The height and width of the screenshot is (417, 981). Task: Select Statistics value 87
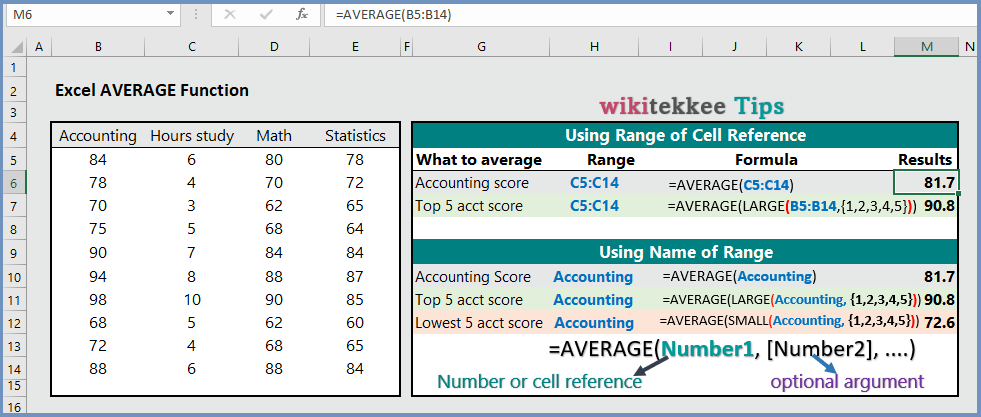pos(355,276)
